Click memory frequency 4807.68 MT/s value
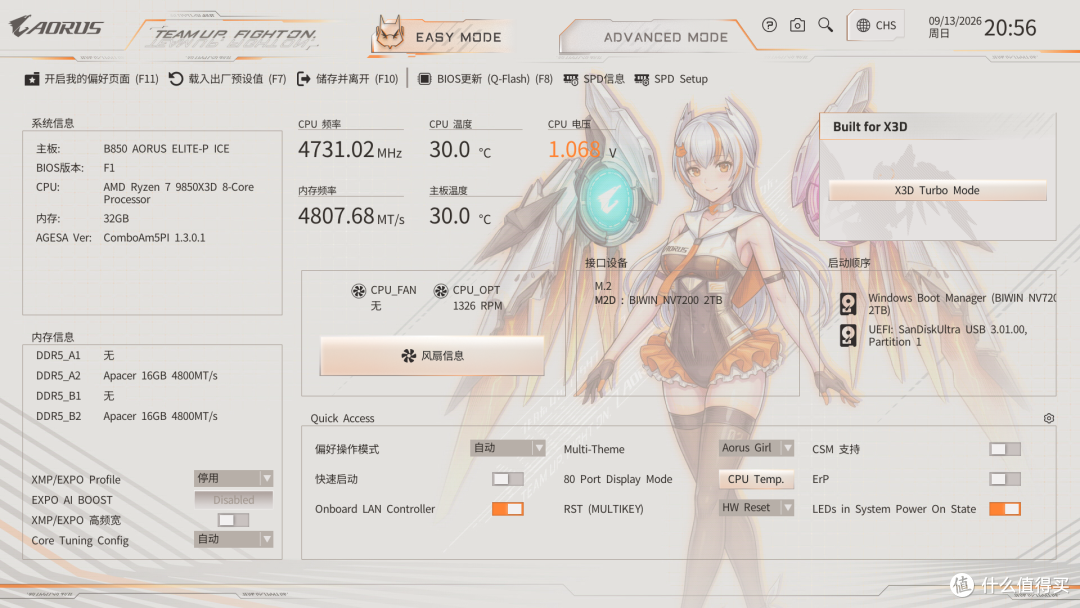 pyautogui.click(x=351, y=216)
